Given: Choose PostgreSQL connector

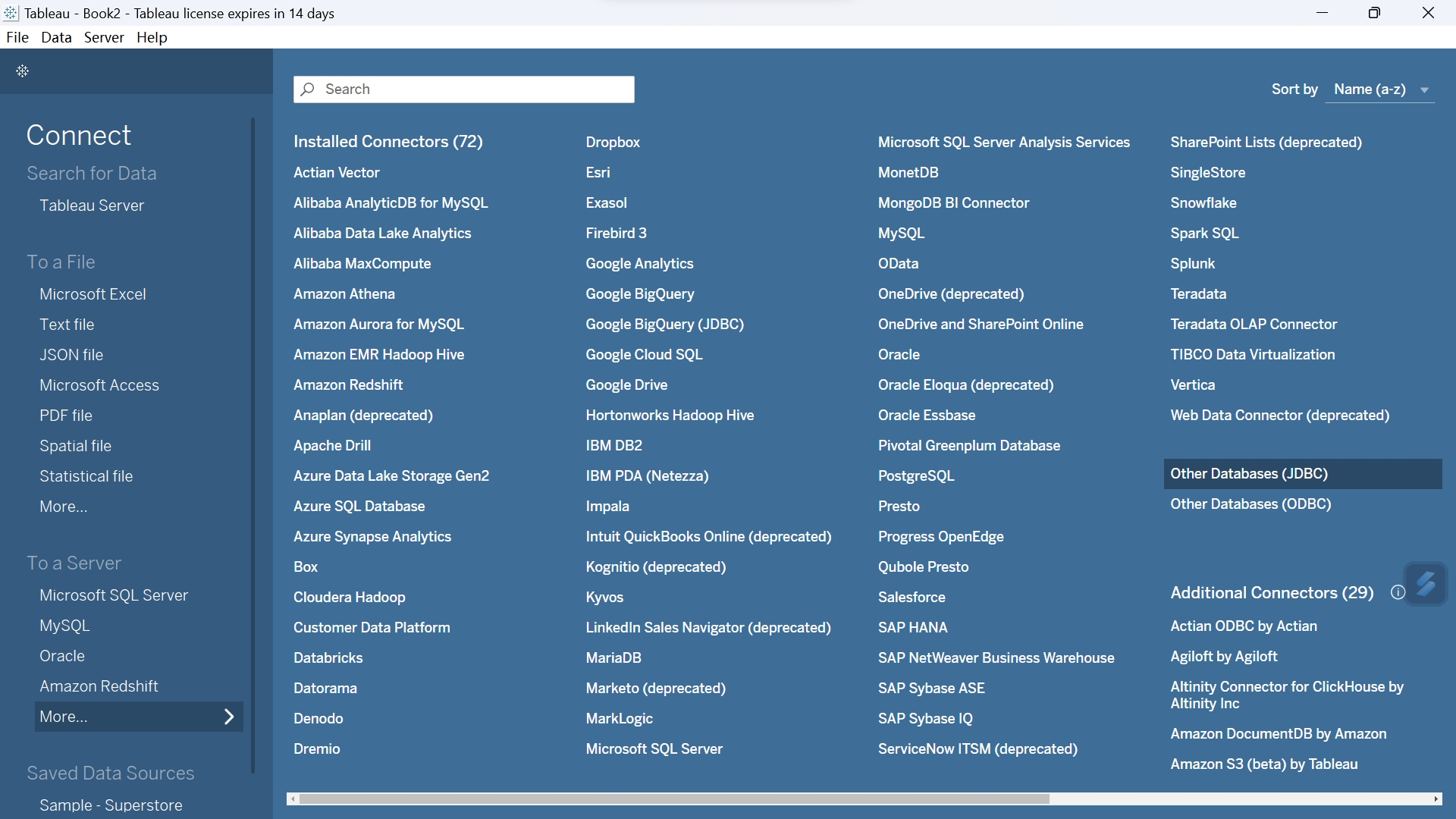Looking at the screenshot, I should 916,476.
